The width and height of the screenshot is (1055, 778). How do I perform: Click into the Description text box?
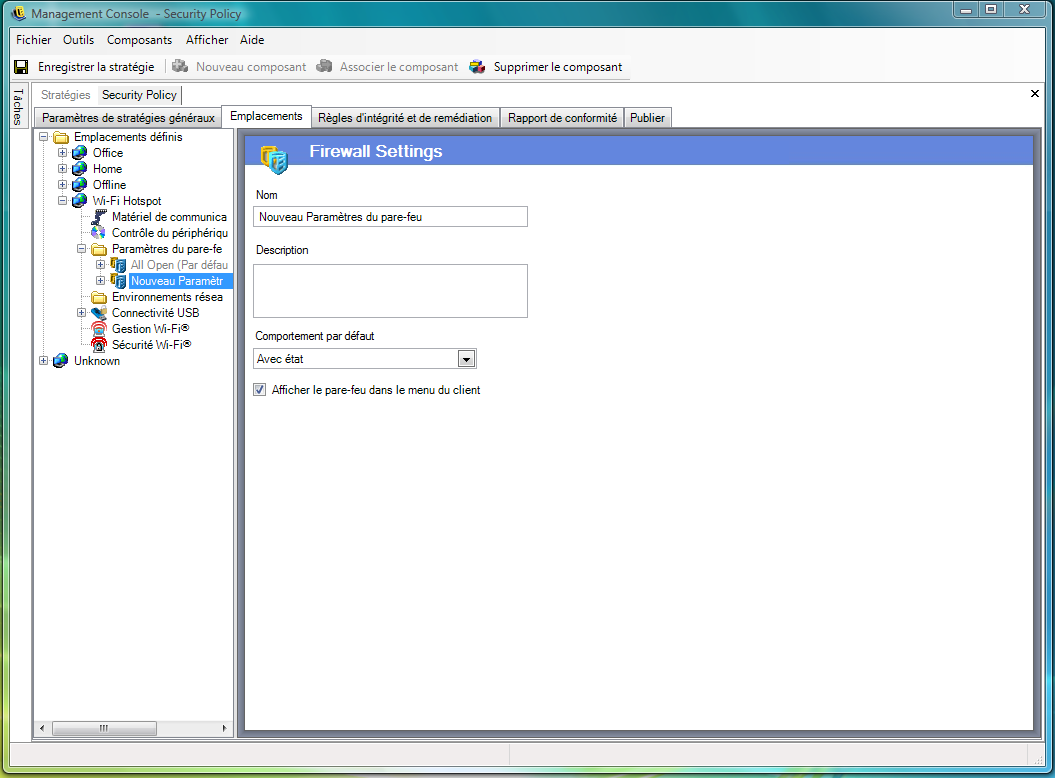390,291
